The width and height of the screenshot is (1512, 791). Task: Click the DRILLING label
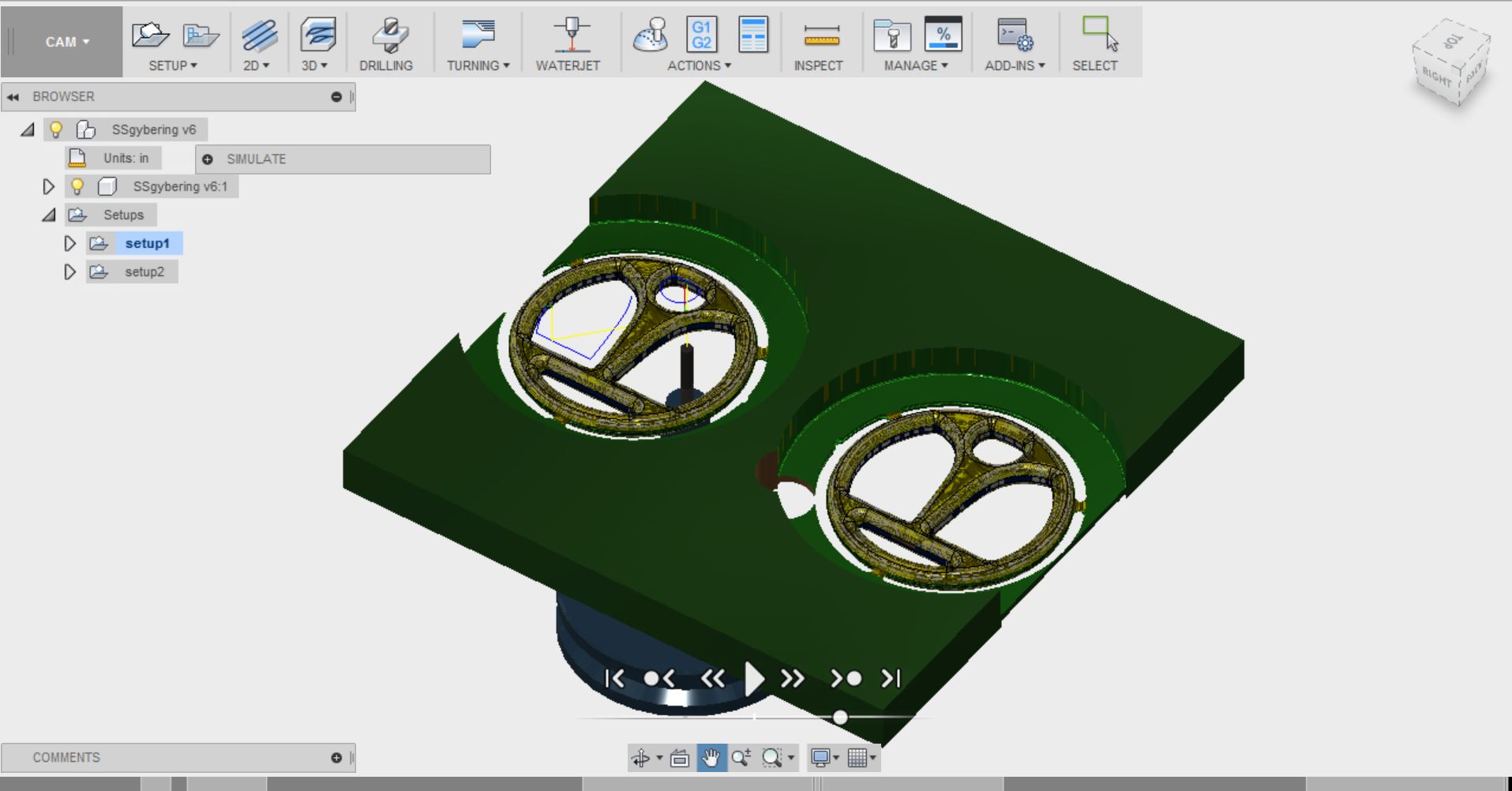pyautogui.click(x=386, y=66)
